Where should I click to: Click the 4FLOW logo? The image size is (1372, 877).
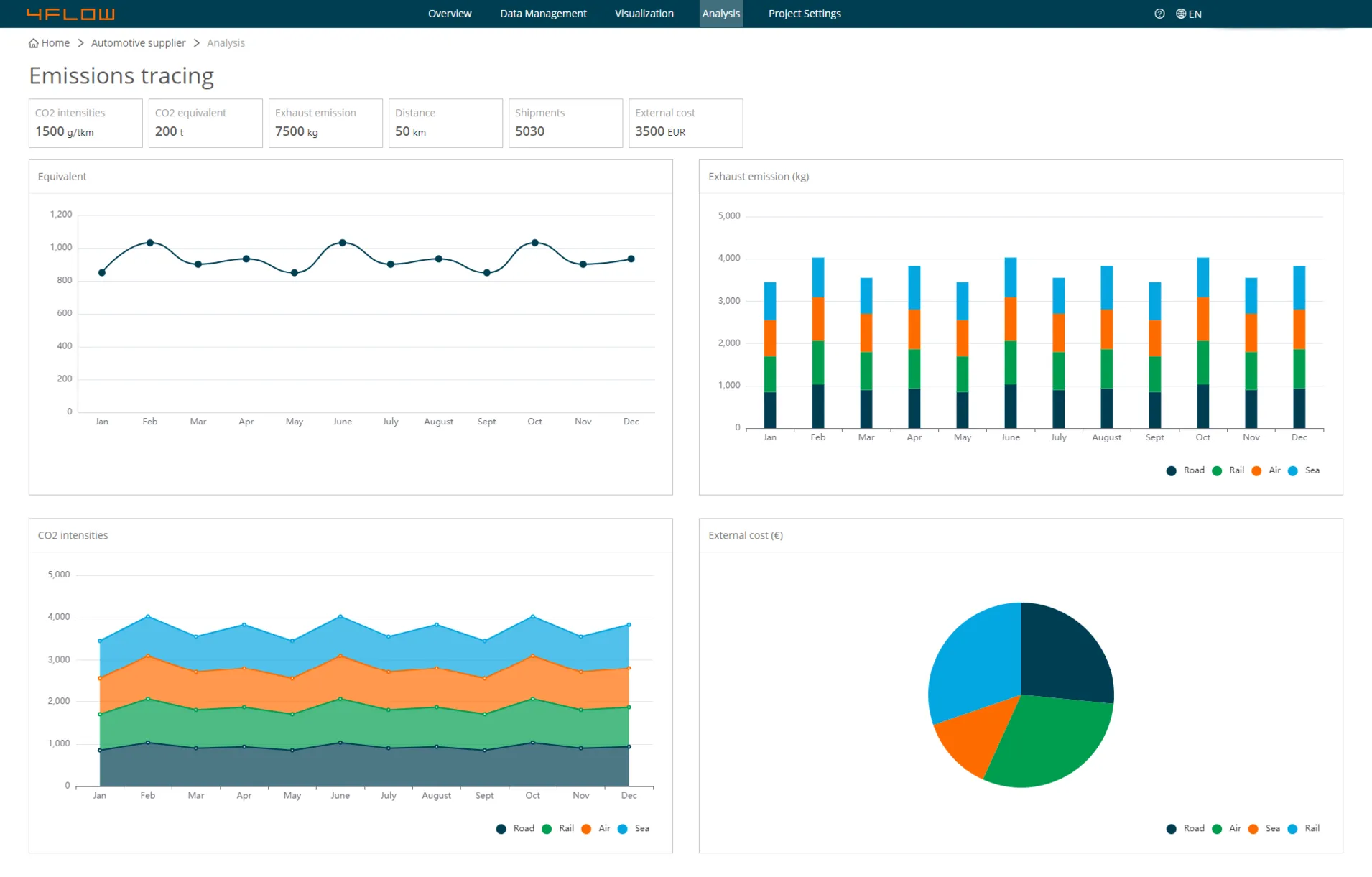click(x=71, y=14)
